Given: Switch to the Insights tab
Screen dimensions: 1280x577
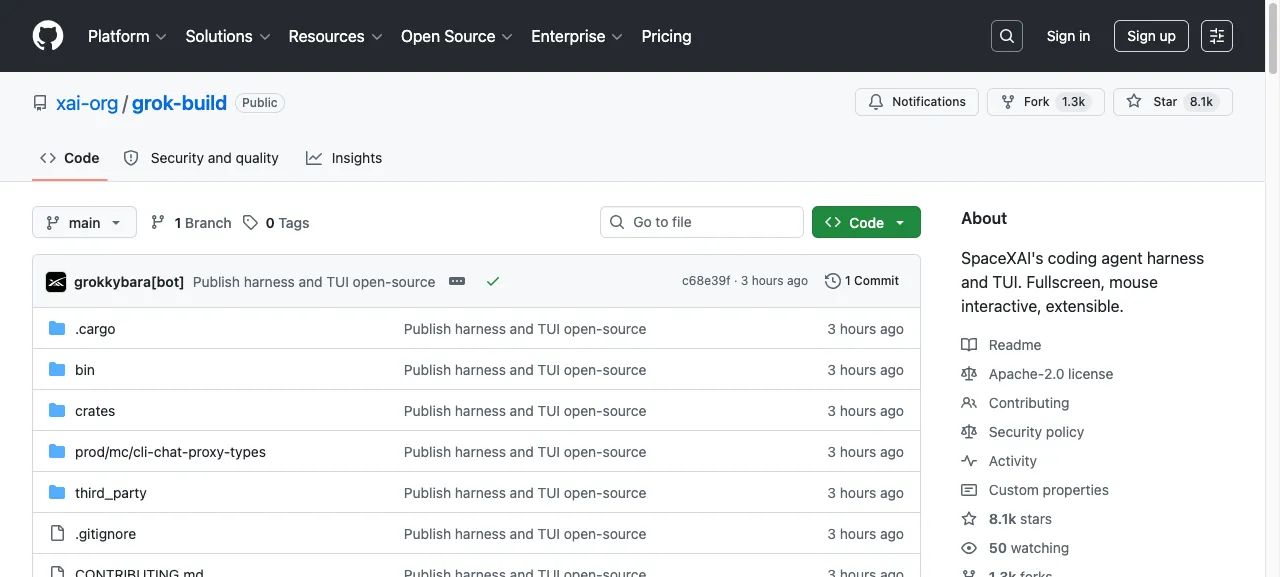Looking at the screenshot, I should point(344,158).
